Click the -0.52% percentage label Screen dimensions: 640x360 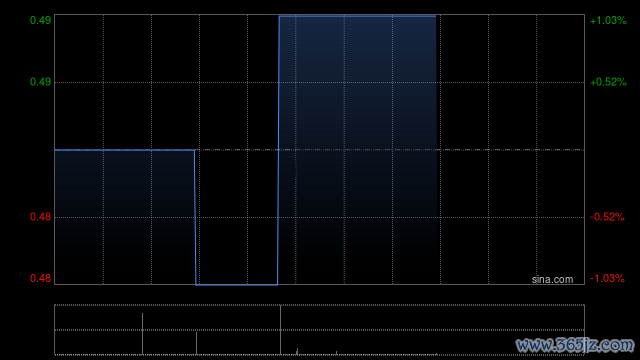[607, 217]
